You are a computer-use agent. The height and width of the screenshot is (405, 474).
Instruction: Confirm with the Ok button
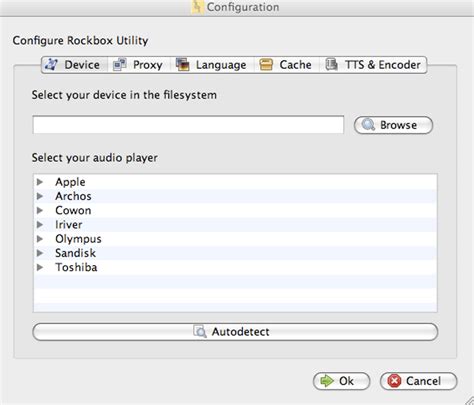pyautogui.click(x=342, y=381)
